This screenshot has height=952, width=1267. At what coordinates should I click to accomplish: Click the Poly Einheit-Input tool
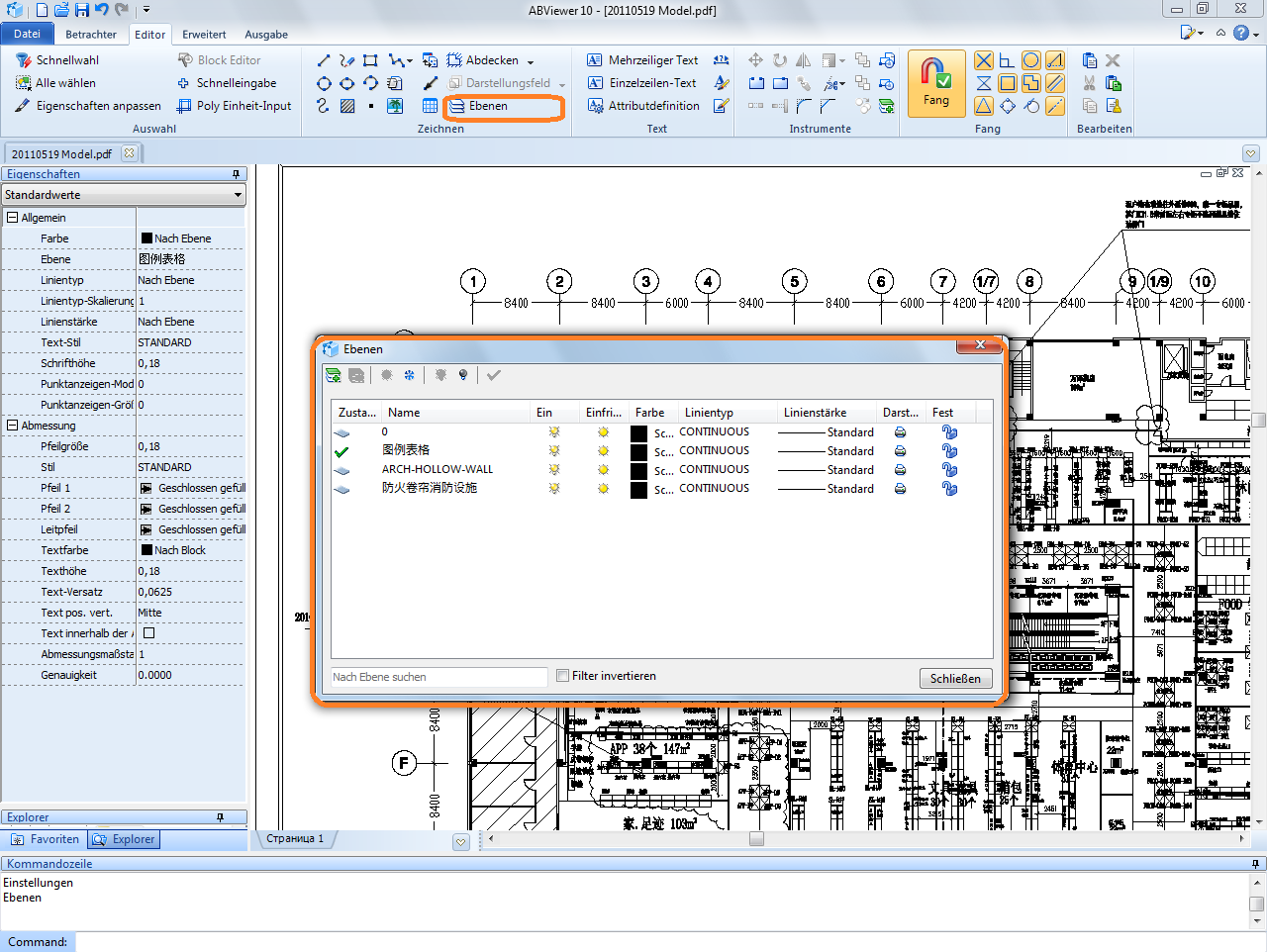coord(244,106)
